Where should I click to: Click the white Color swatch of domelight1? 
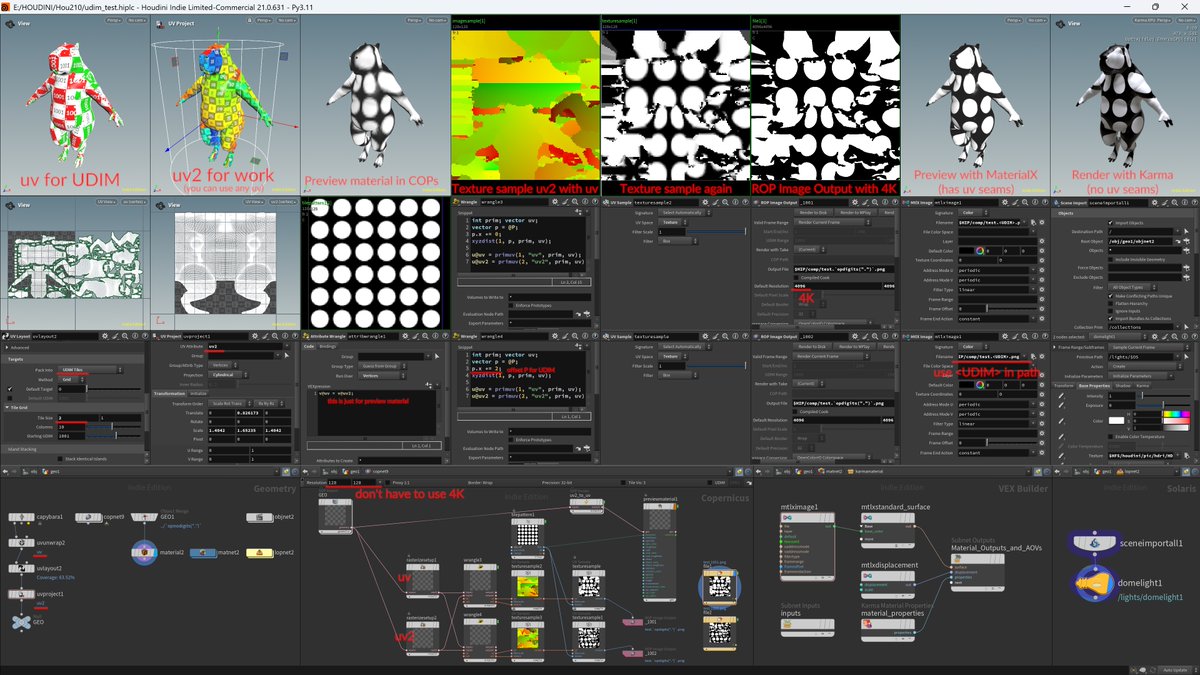tap(1116, 420)
